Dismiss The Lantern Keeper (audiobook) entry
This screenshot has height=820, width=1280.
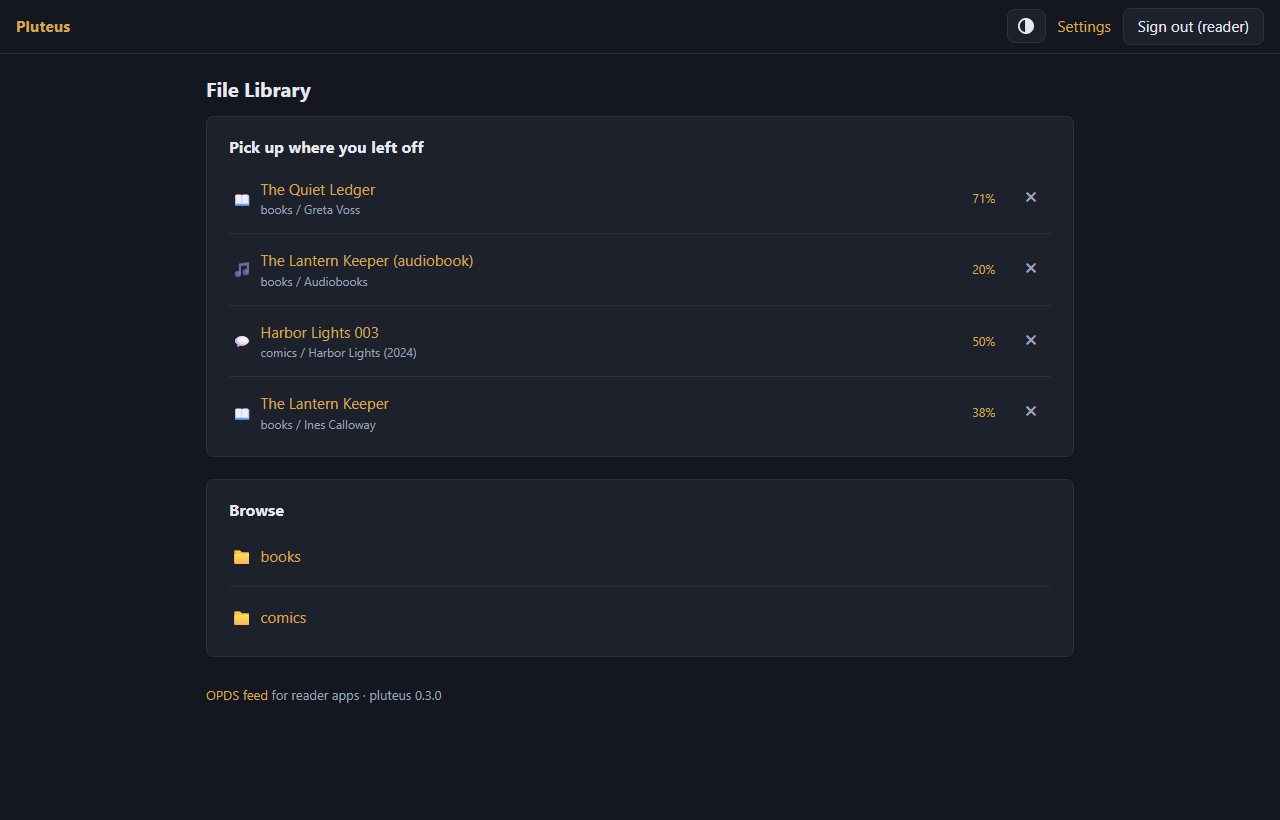1031,269
